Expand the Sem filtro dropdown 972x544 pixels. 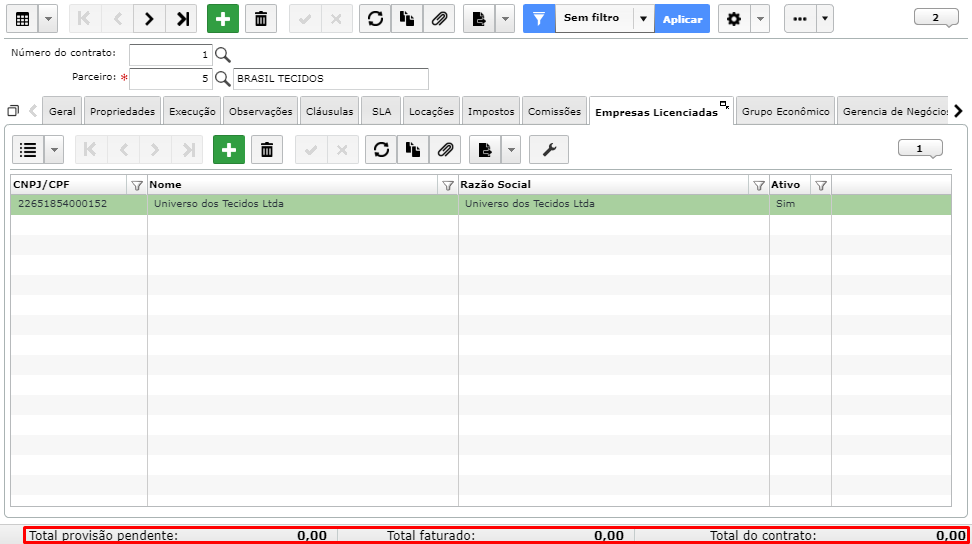[x=643, y=19]
